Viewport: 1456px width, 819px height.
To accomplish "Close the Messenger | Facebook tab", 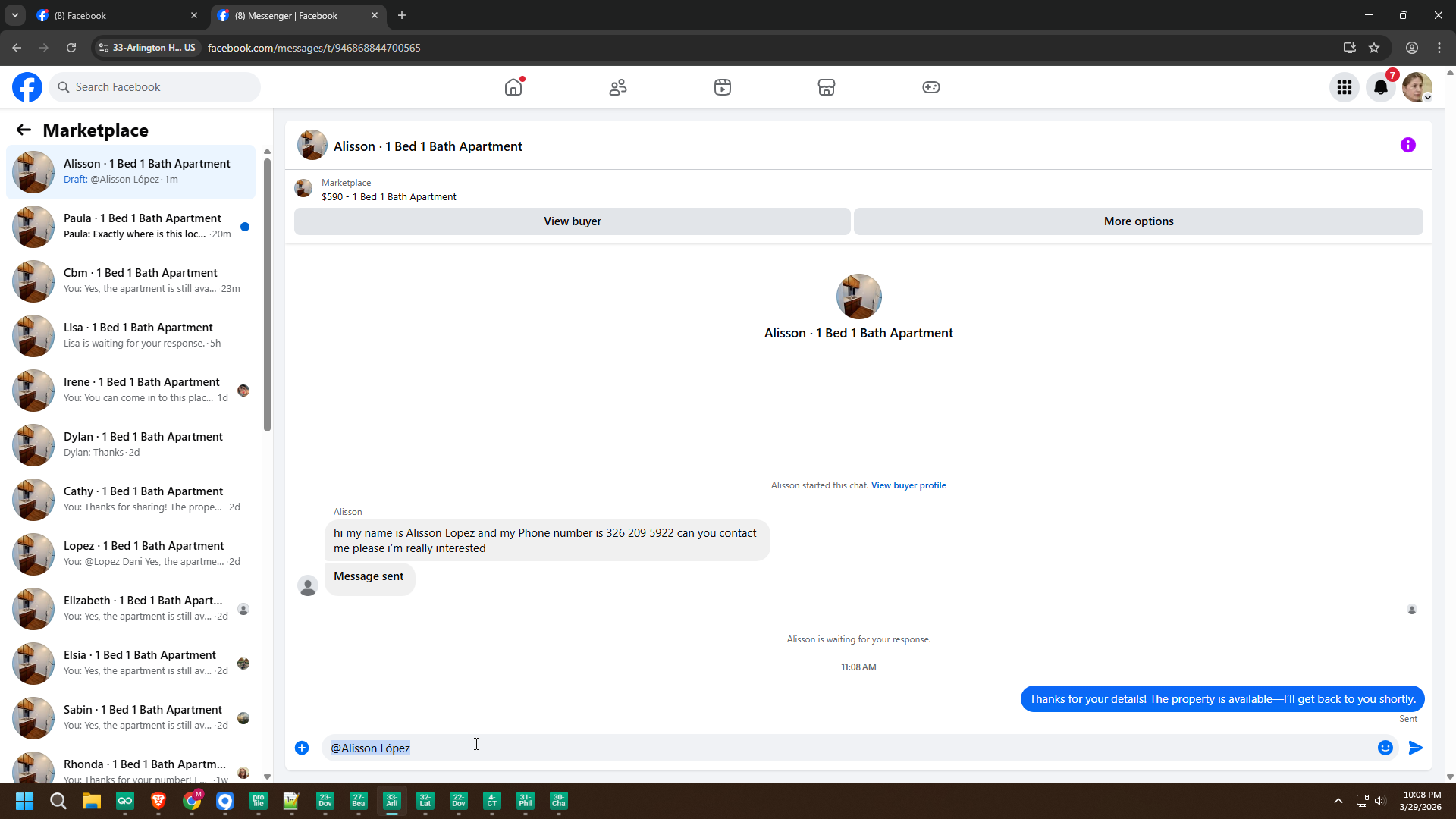I will tap(375, 15).
